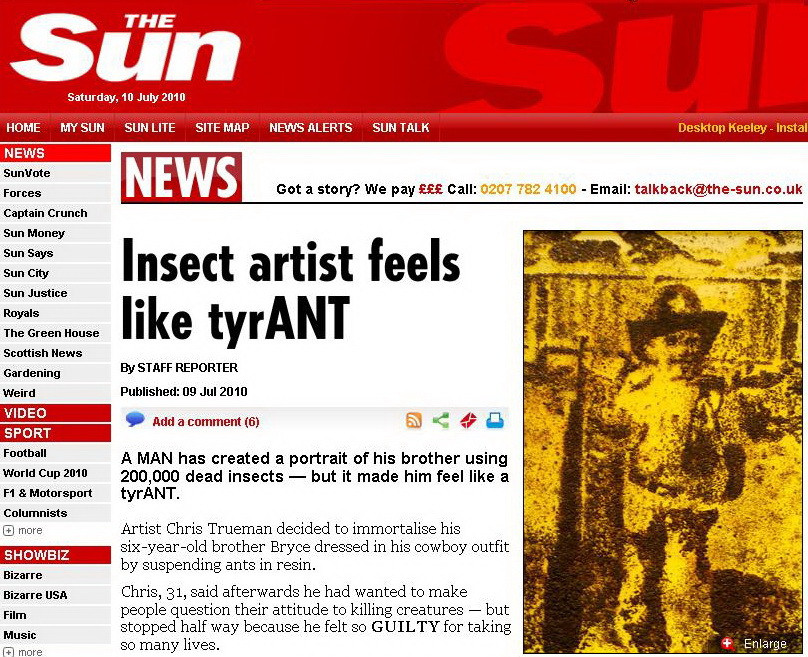Click the Desktop Keeley promo link
This screenshot has height=657, width=808.
(x=743, y=127)
